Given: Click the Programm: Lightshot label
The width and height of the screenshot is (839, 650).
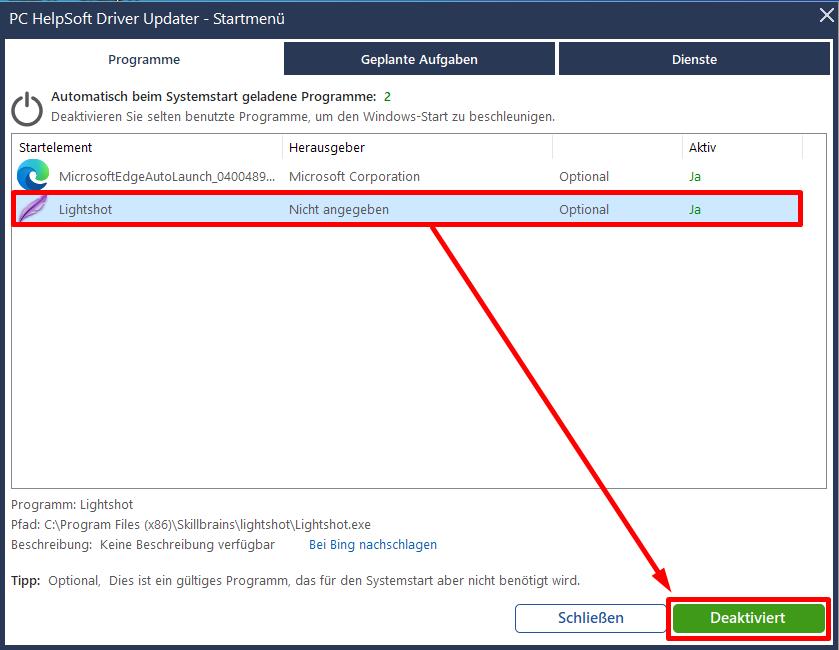Looking at the screenshot, I should point(72,504).
